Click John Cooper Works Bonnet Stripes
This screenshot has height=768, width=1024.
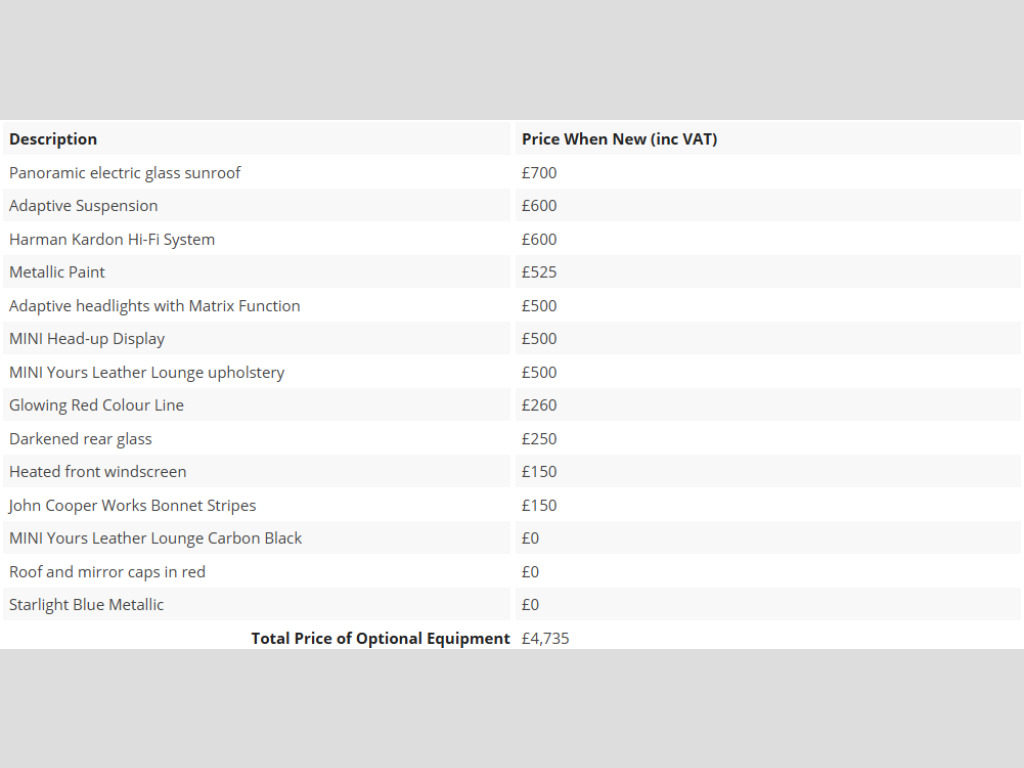pos(132,505)
